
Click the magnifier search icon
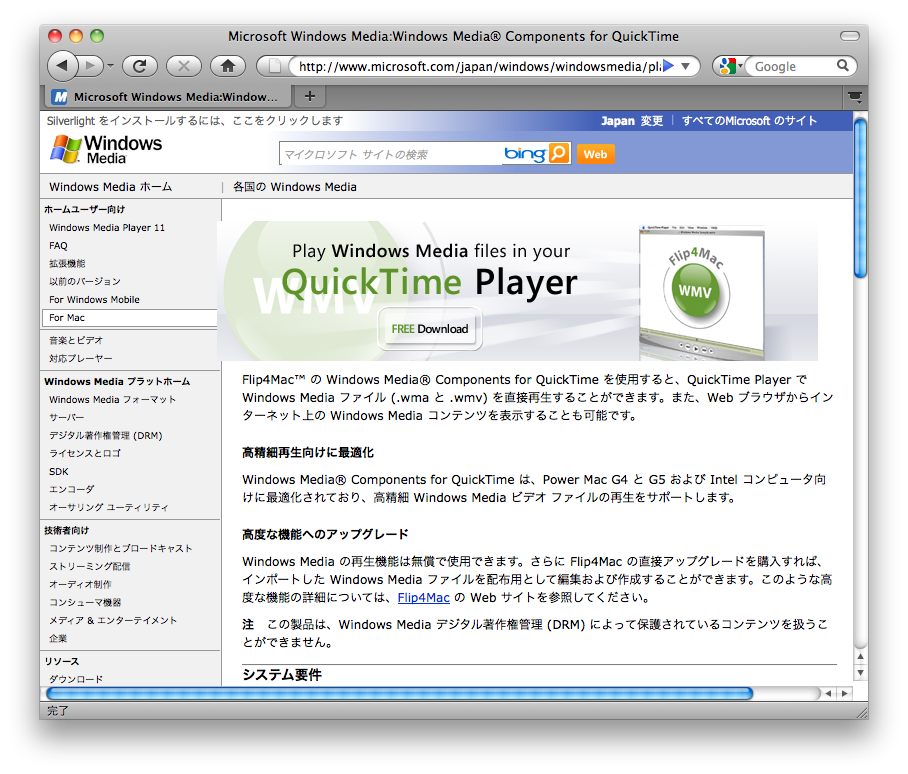coord(843,65)
